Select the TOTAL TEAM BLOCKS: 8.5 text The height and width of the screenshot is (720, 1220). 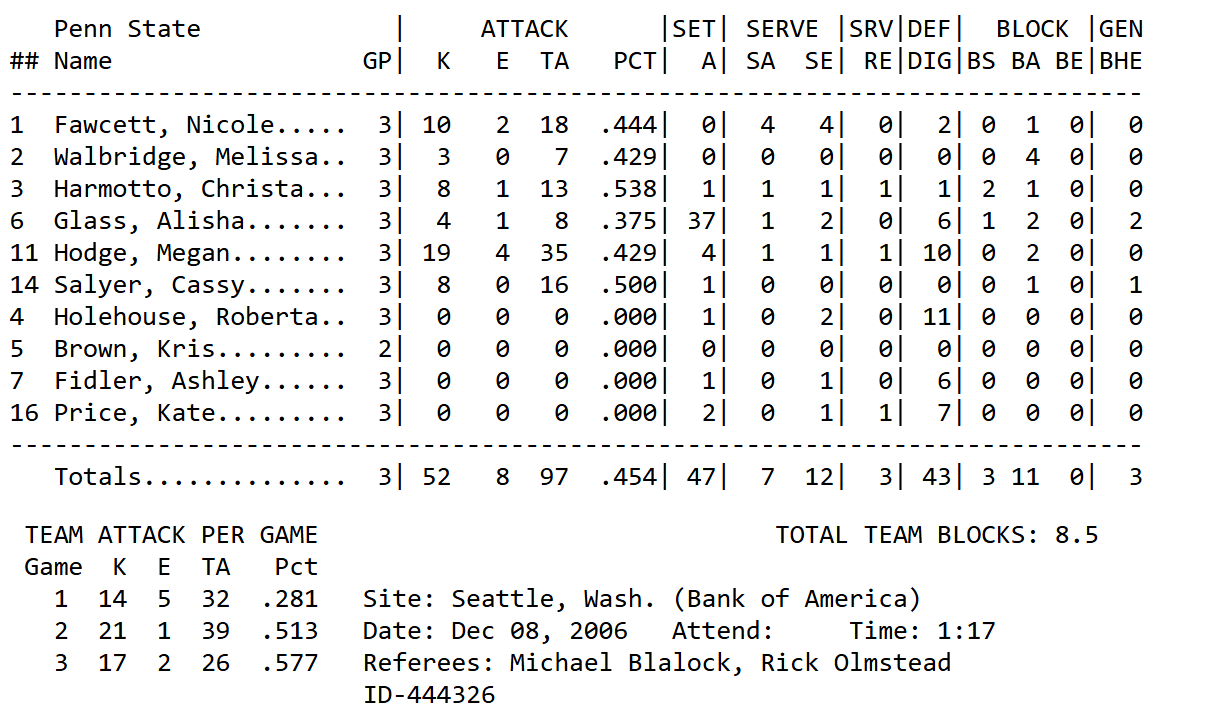(x=936, y=535)
